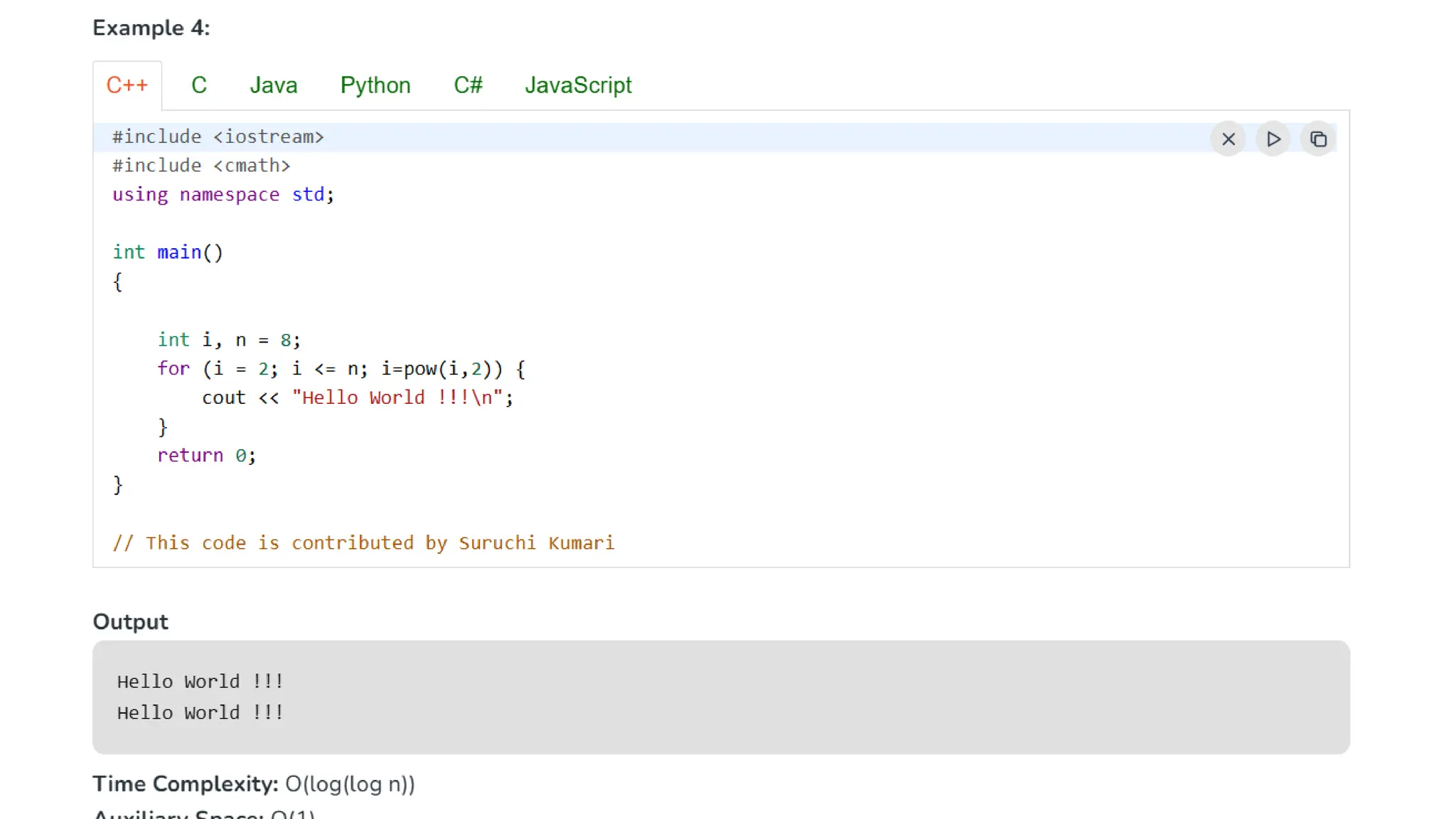Place cursor on using namespace std line
This screenshot has width=1456, height=819.
tap(223, 195)
